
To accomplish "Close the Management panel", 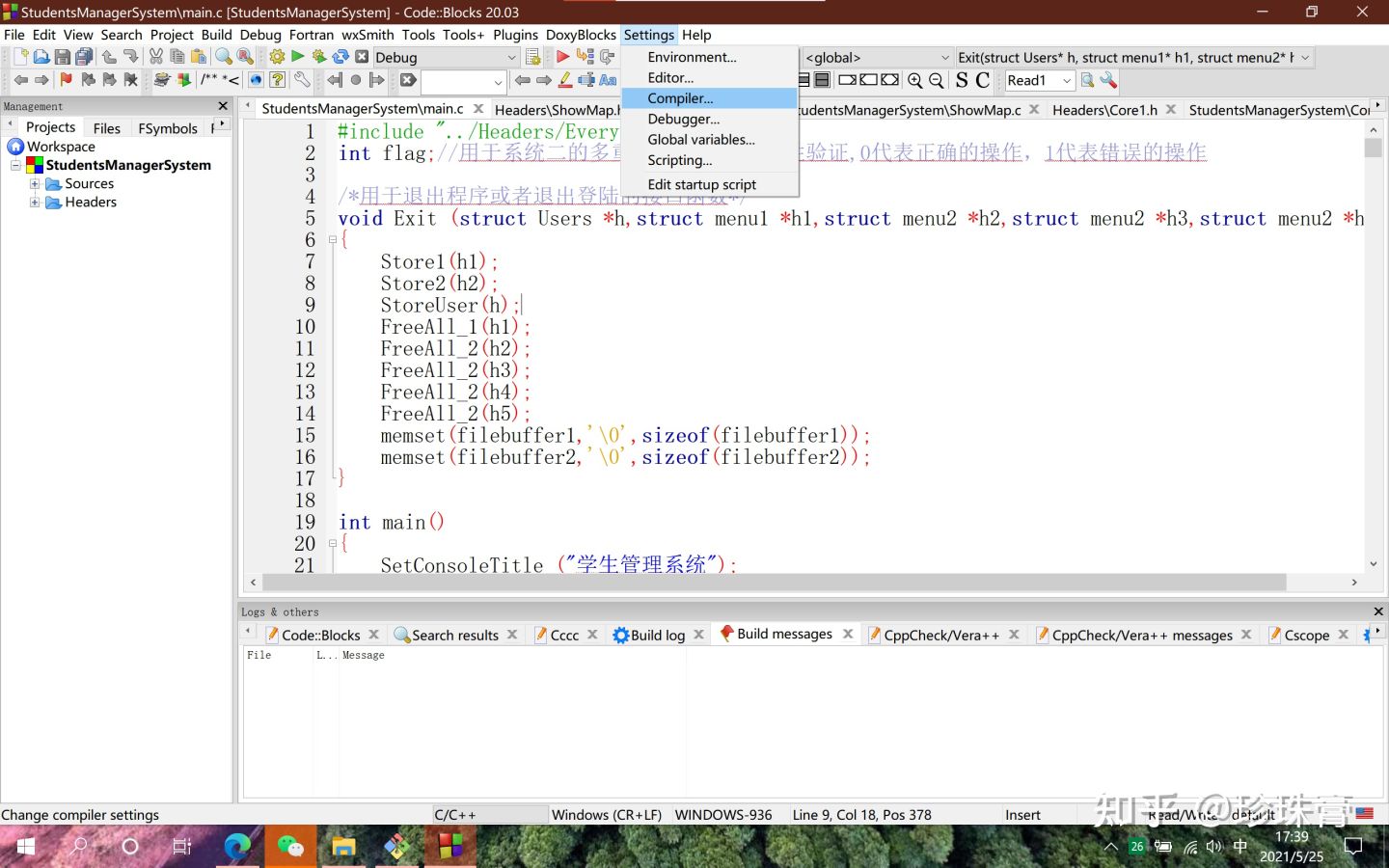I will [x=223, y=106].
